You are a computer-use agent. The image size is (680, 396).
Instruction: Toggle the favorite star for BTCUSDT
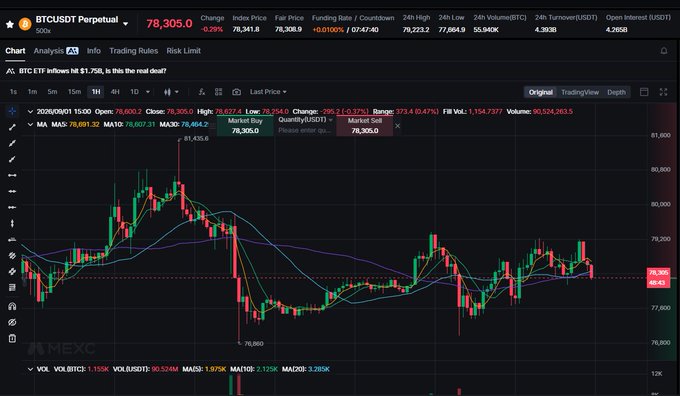click(x=10, y=24)
